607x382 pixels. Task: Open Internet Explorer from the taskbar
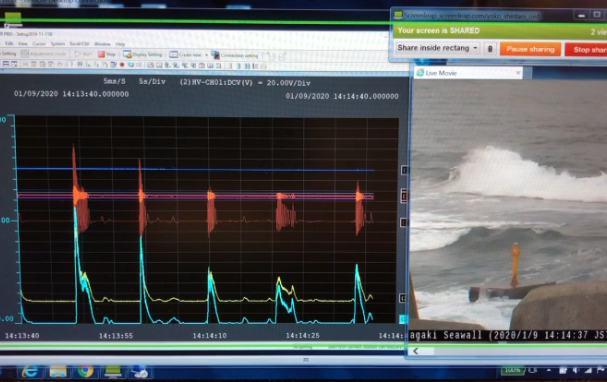(x=30, y=371)
